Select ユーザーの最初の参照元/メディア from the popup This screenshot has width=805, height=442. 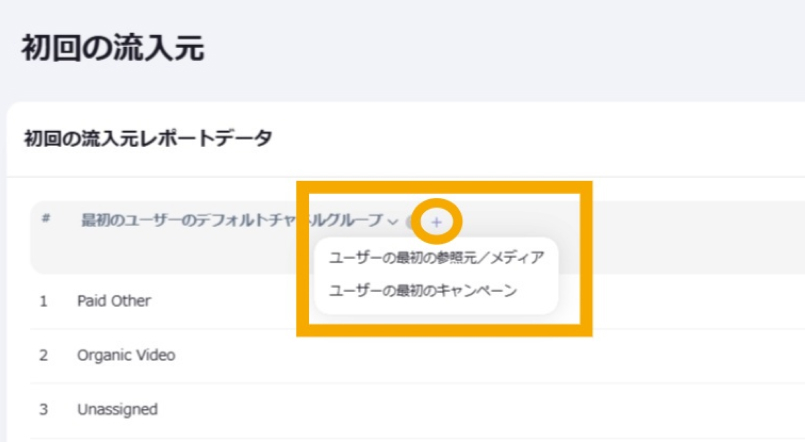436,258
